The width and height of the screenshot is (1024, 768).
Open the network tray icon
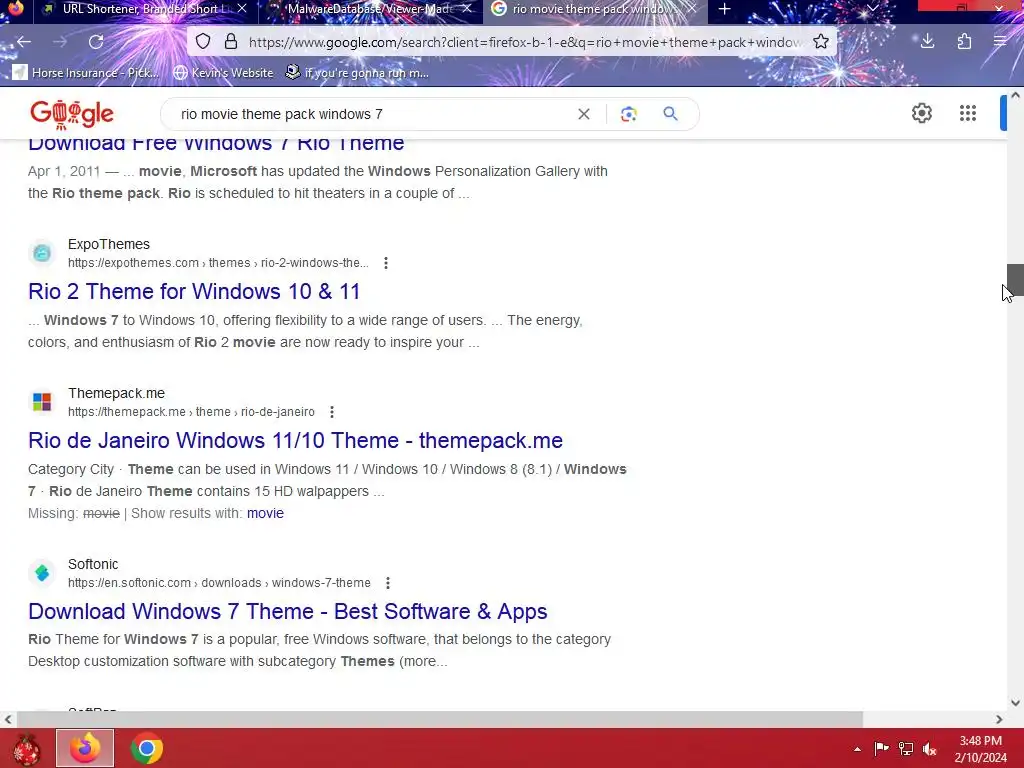(x=906, y=748)
